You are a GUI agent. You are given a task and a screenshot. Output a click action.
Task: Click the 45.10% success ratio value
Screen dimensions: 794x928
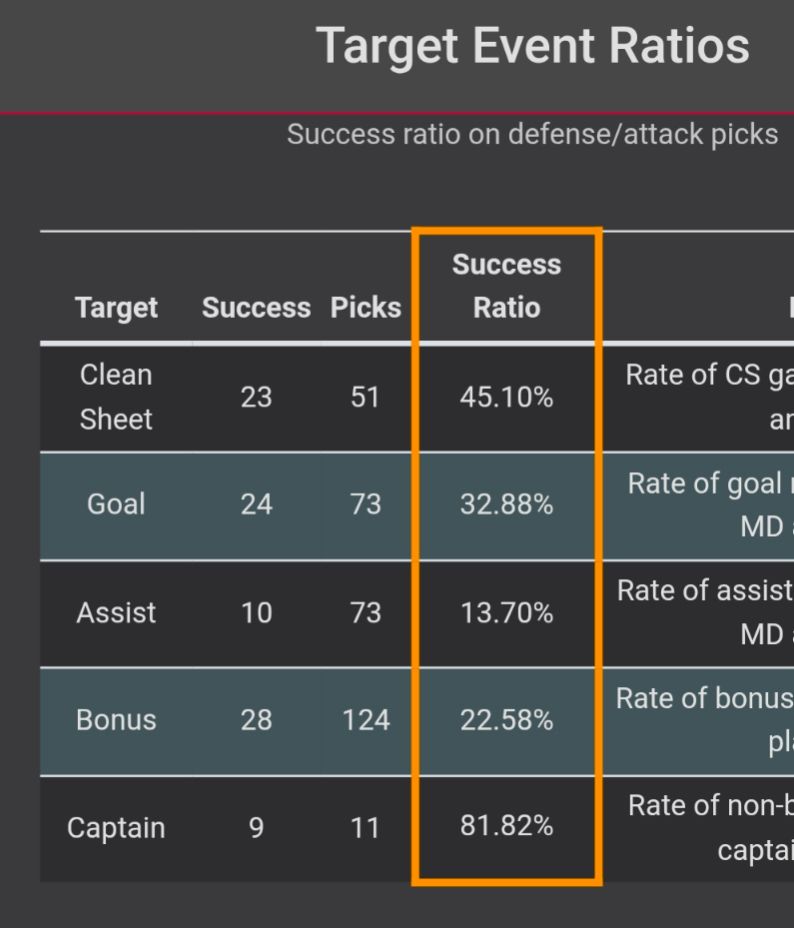point(506,397)
